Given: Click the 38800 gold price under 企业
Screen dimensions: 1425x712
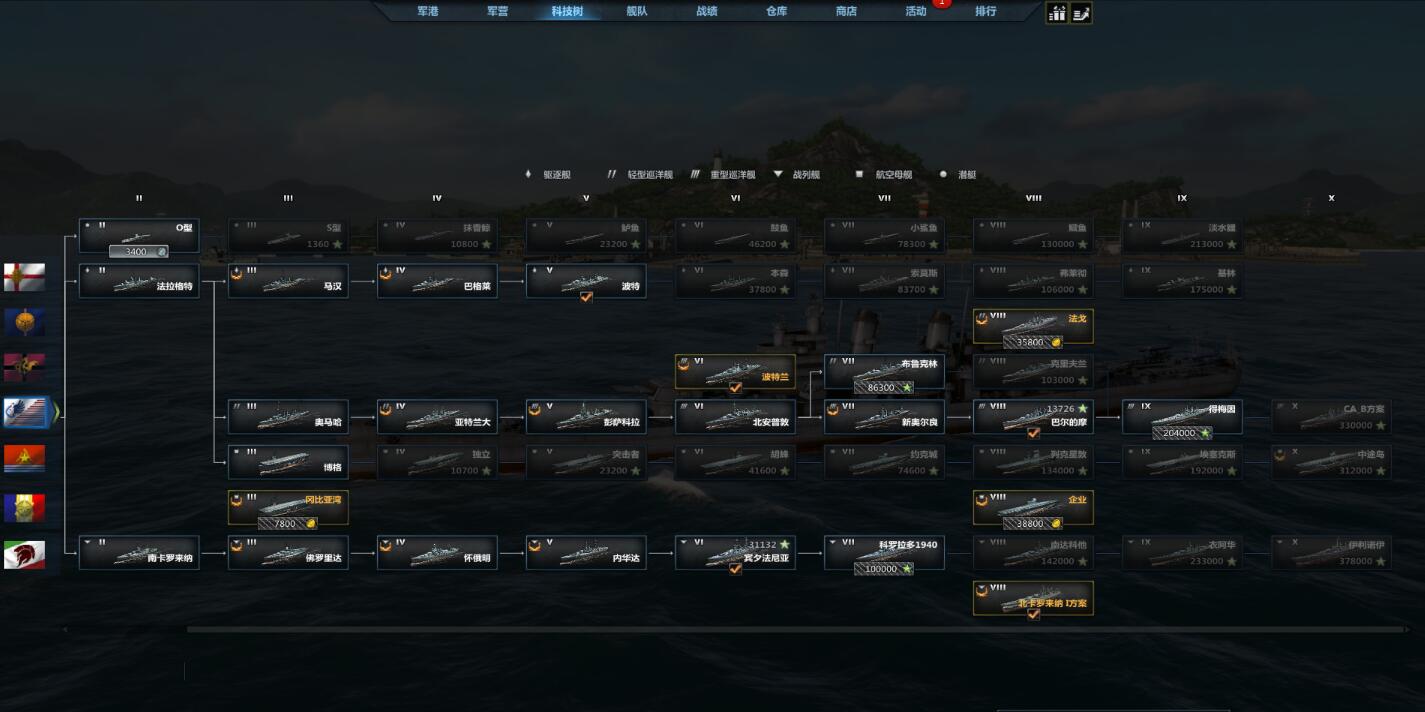Looking at the screenshot, I should click(x=1033, y=523).
